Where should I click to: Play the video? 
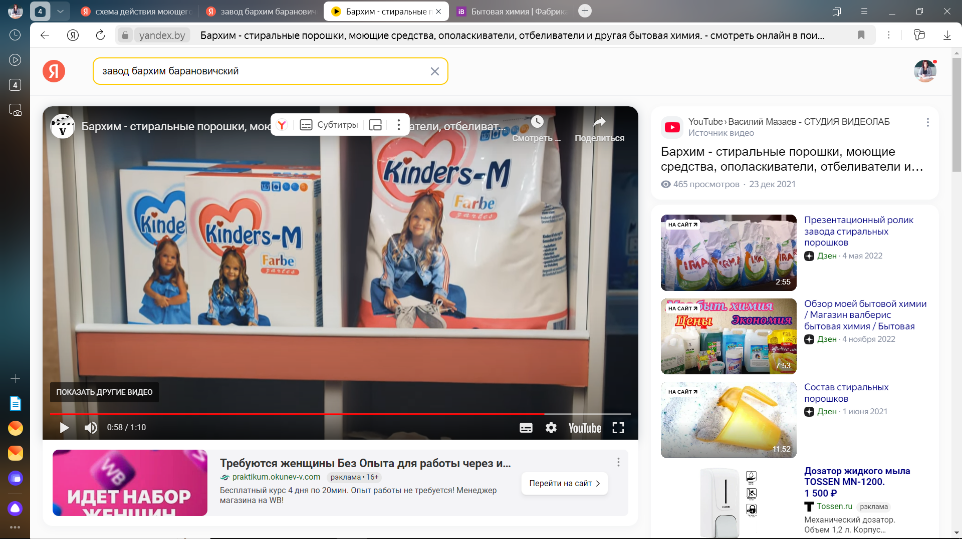point(64,427)
